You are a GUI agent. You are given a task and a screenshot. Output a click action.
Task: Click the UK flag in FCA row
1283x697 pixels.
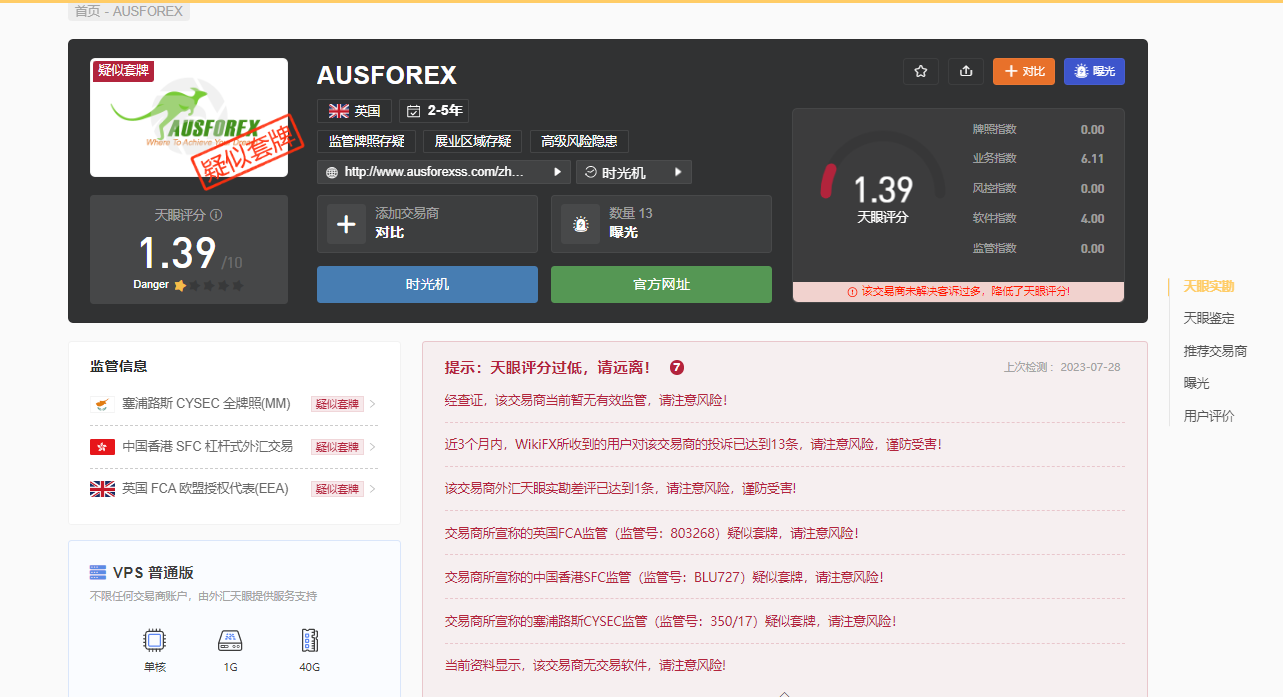click(x=102, y=488)
